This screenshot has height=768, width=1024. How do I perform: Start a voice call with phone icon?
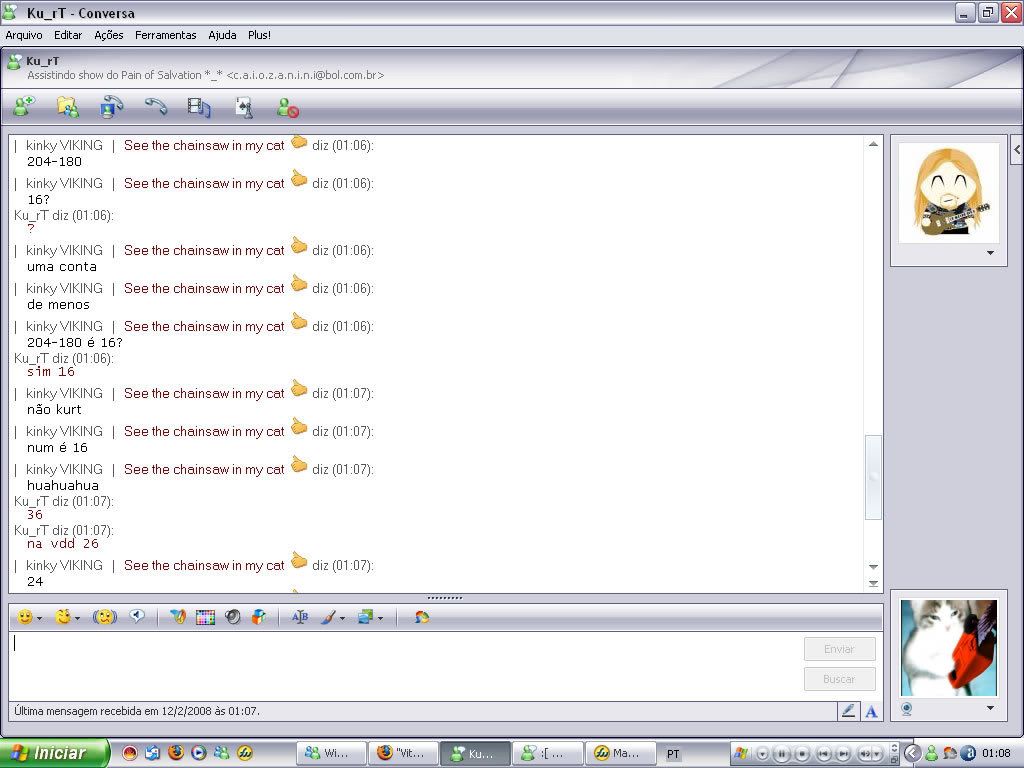point(155,106)
